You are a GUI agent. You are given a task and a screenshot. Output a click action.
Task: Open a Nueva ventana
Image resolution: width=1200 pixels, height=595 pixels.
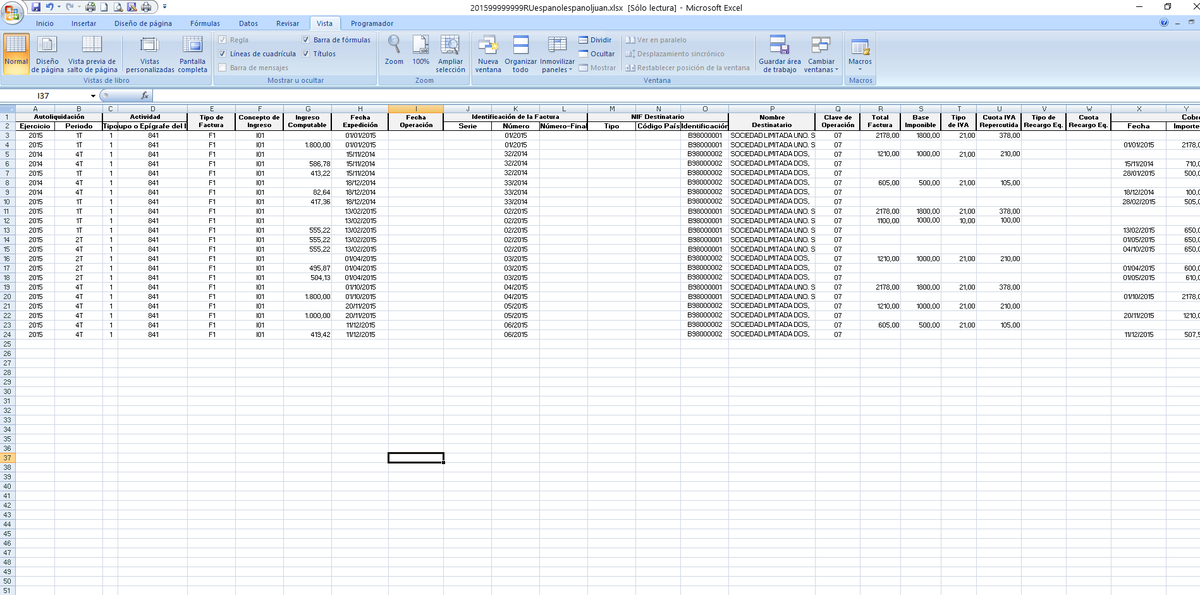point(488,53)
